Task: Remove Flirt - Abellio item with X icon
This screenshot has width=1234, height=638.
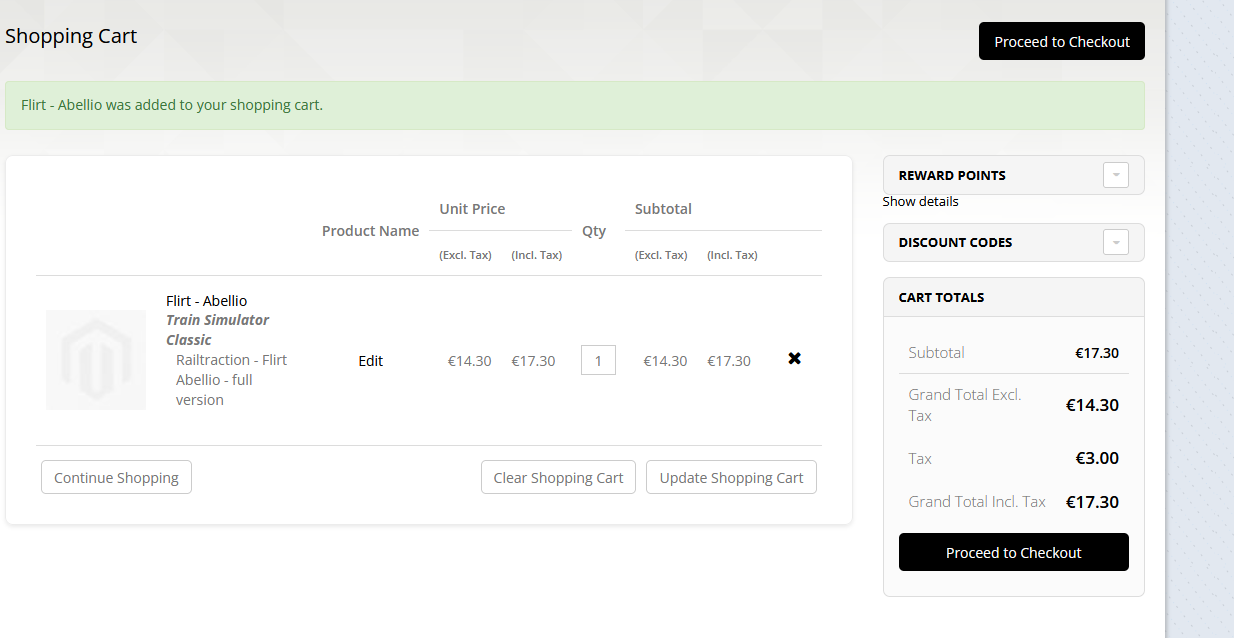Action: click(795, 358)
